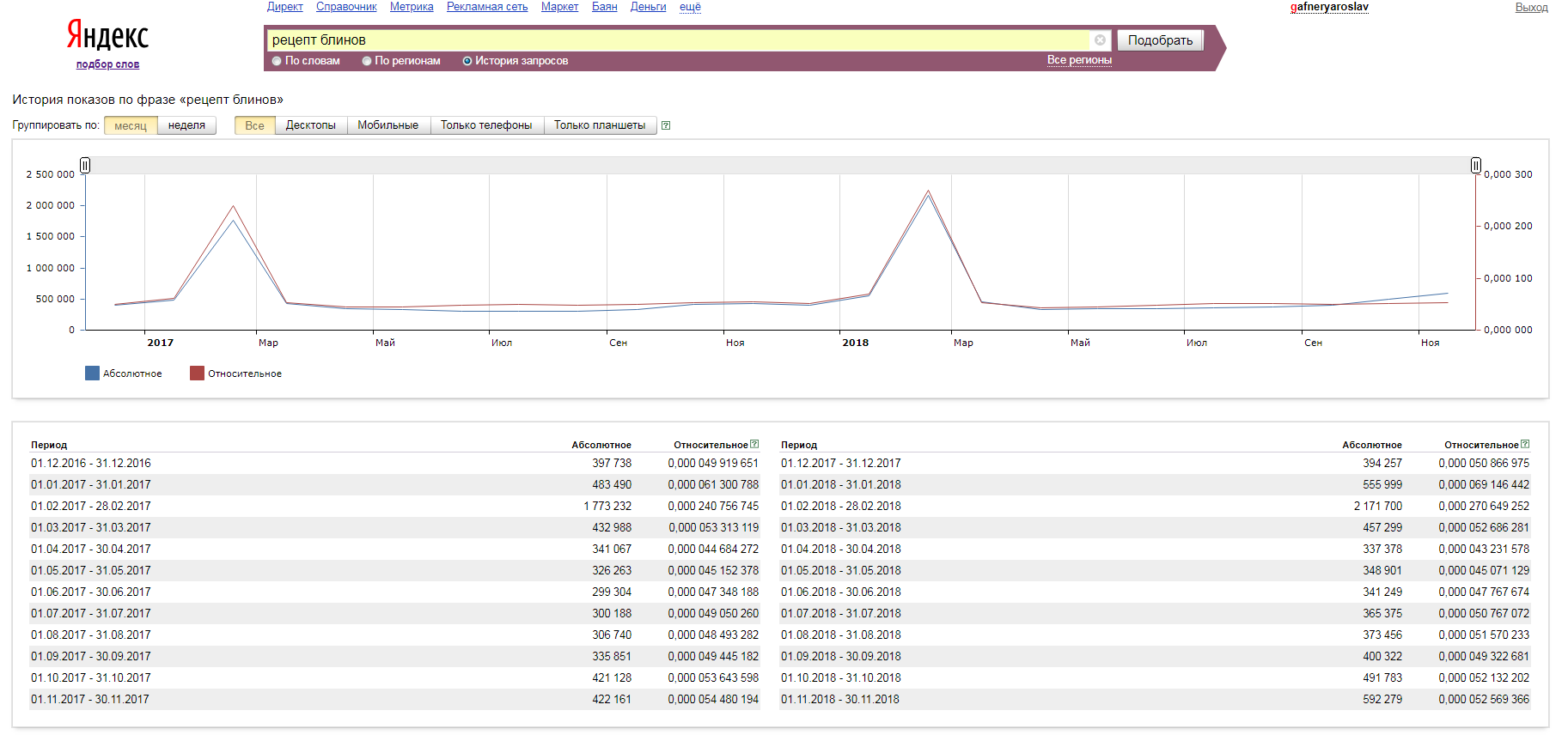1568x741 pixels.
Task: Select the По регионам radio button
Action: tap(367, 61)
